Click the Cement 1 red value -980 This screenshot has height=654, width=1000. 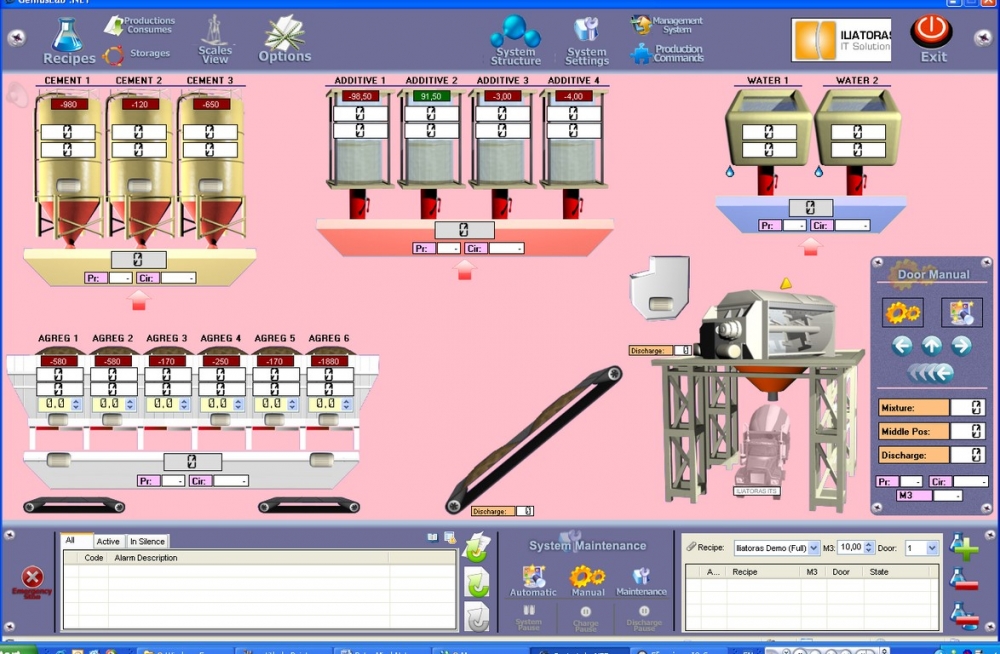pyautogui.click(x=69, y=104)
